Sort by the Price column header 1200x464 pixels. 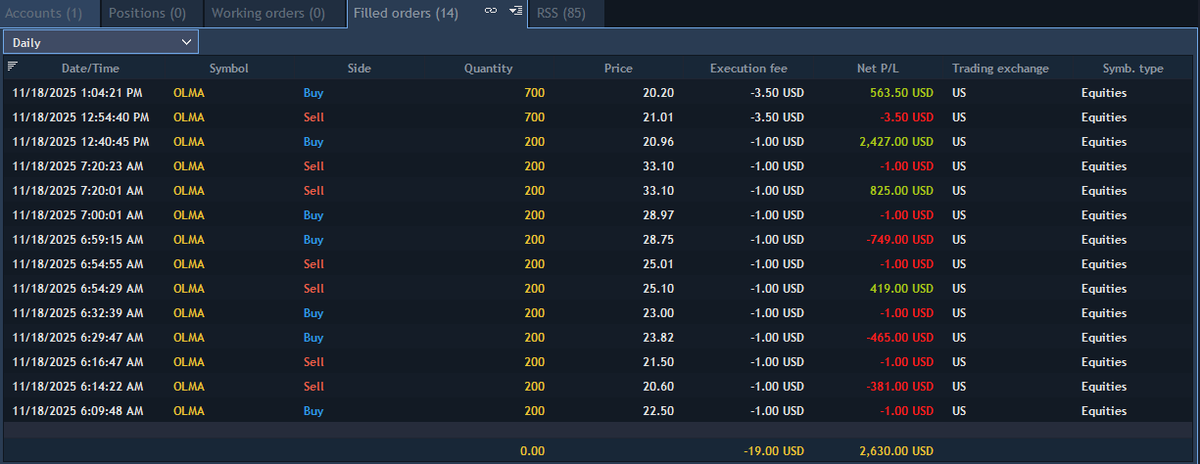tap(618, 69)
